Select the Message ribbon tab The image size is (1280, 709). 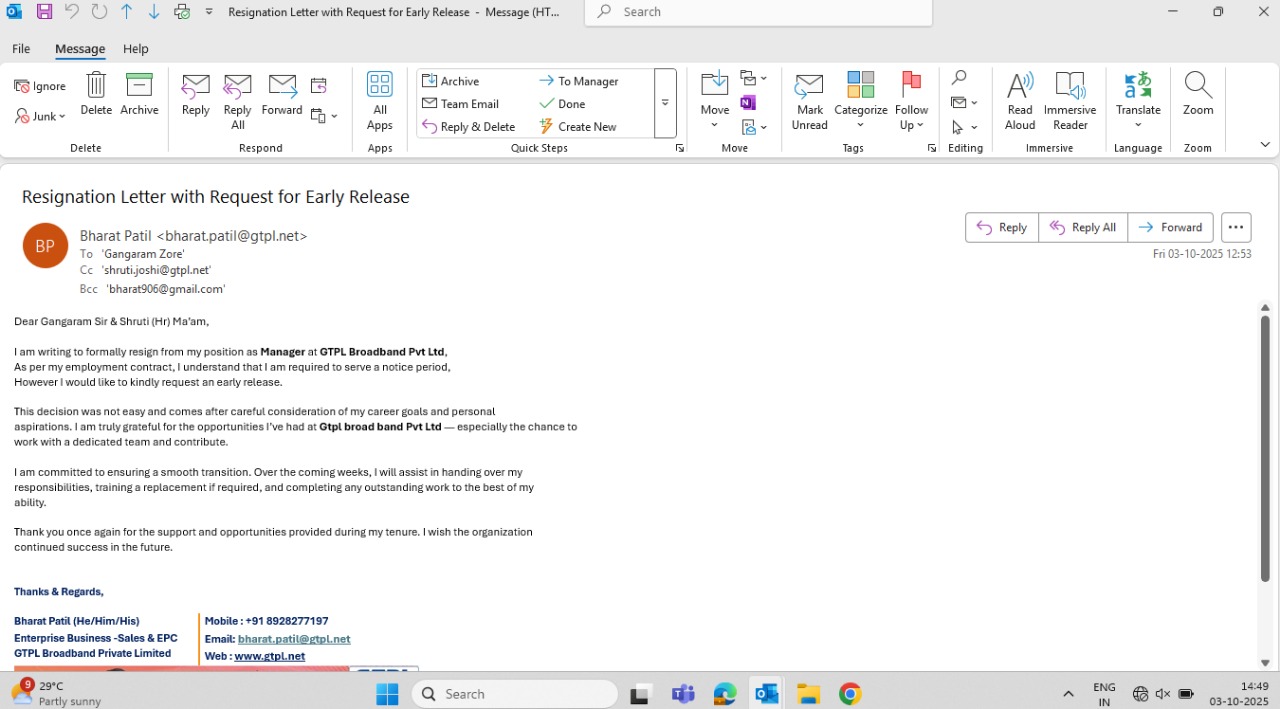click(x=80, y=48)
